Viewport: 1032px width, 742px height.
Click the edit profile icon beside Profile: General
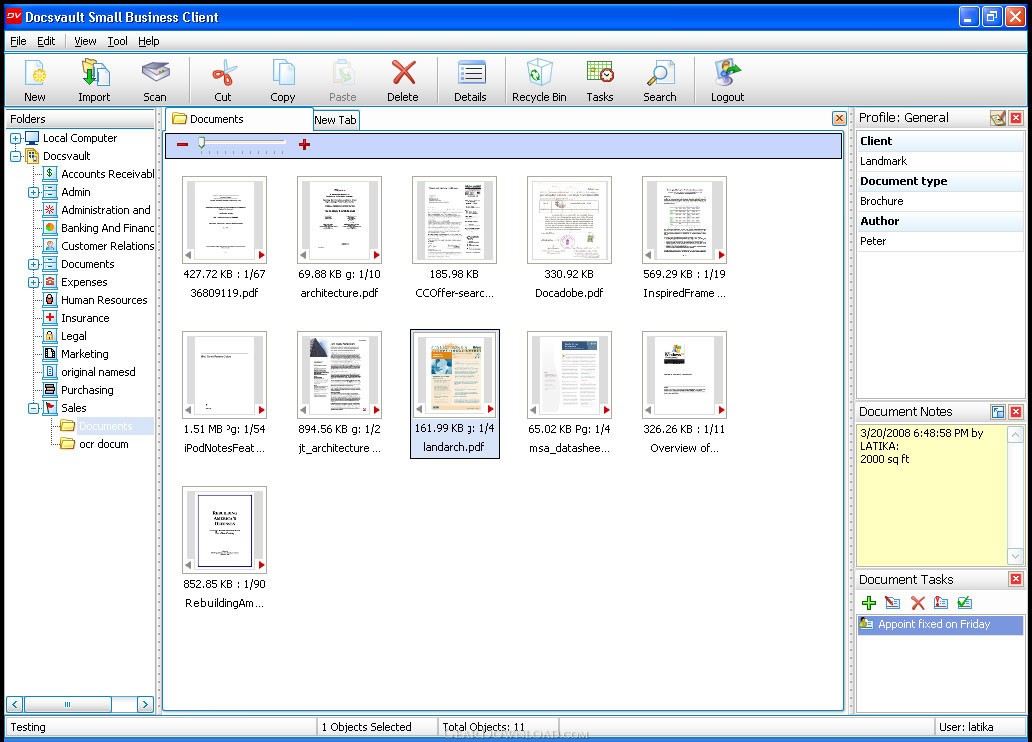pyautogui.click(x=998, y=118)
